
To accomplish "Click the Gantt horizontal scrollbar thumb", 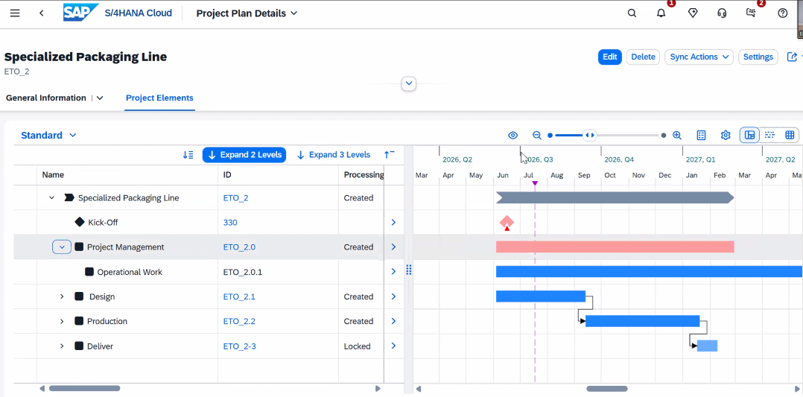I will click(607, 389).
